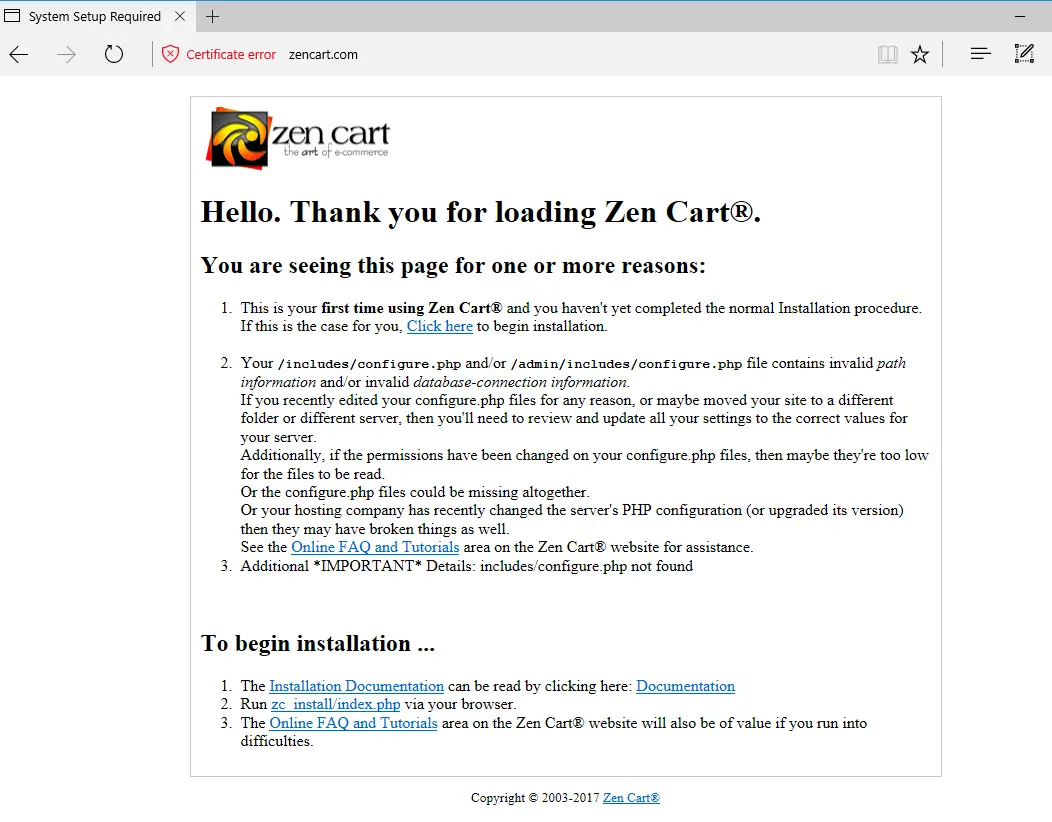Image resolution: width=1052 pixels, height=822 pixels.
Task: Click the heading 'Hello. Thank you for loading Zen Cart®.'
Action: 480,212
